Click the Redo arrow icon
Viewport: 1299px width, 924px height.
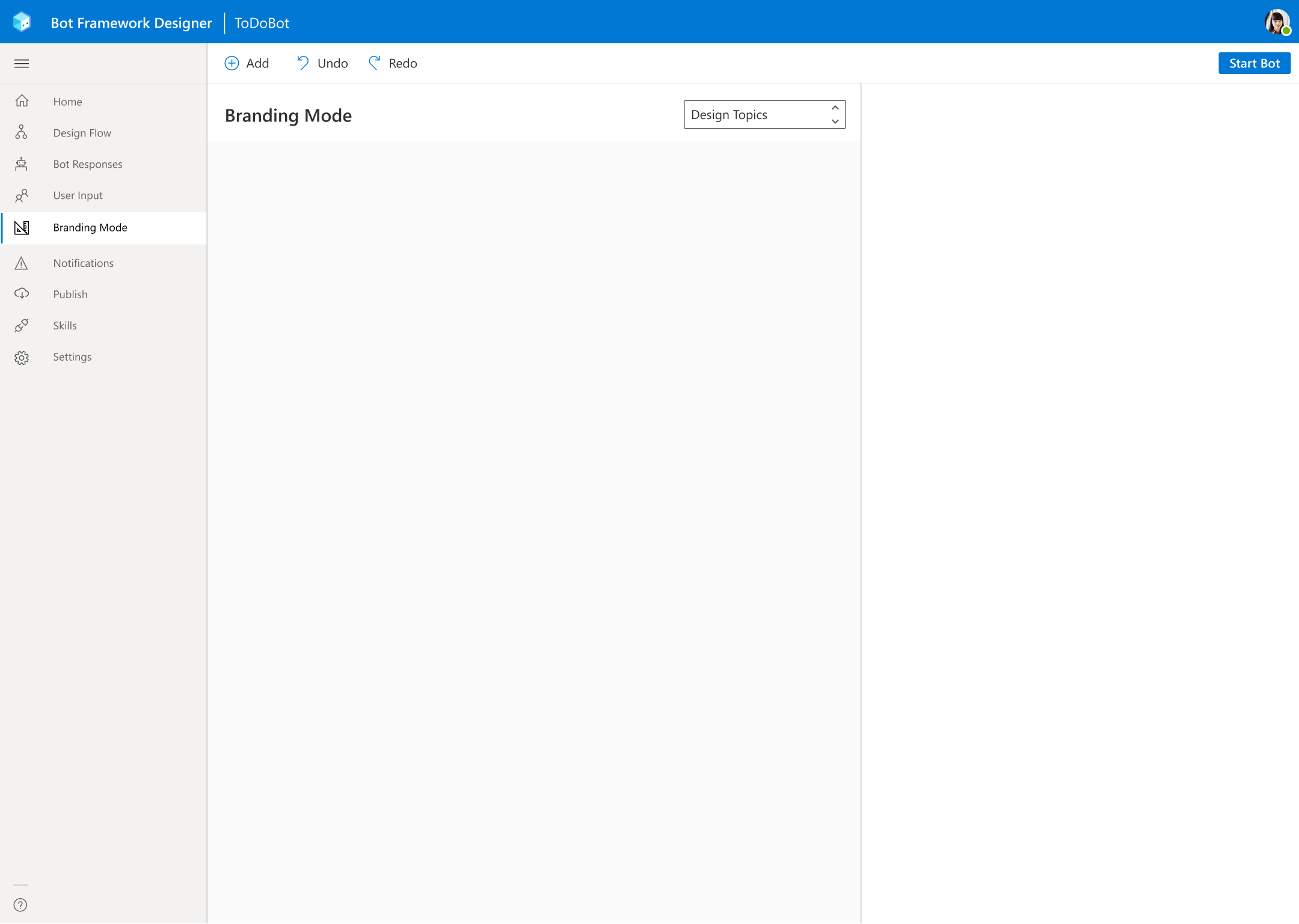click(x=374, y=63)
